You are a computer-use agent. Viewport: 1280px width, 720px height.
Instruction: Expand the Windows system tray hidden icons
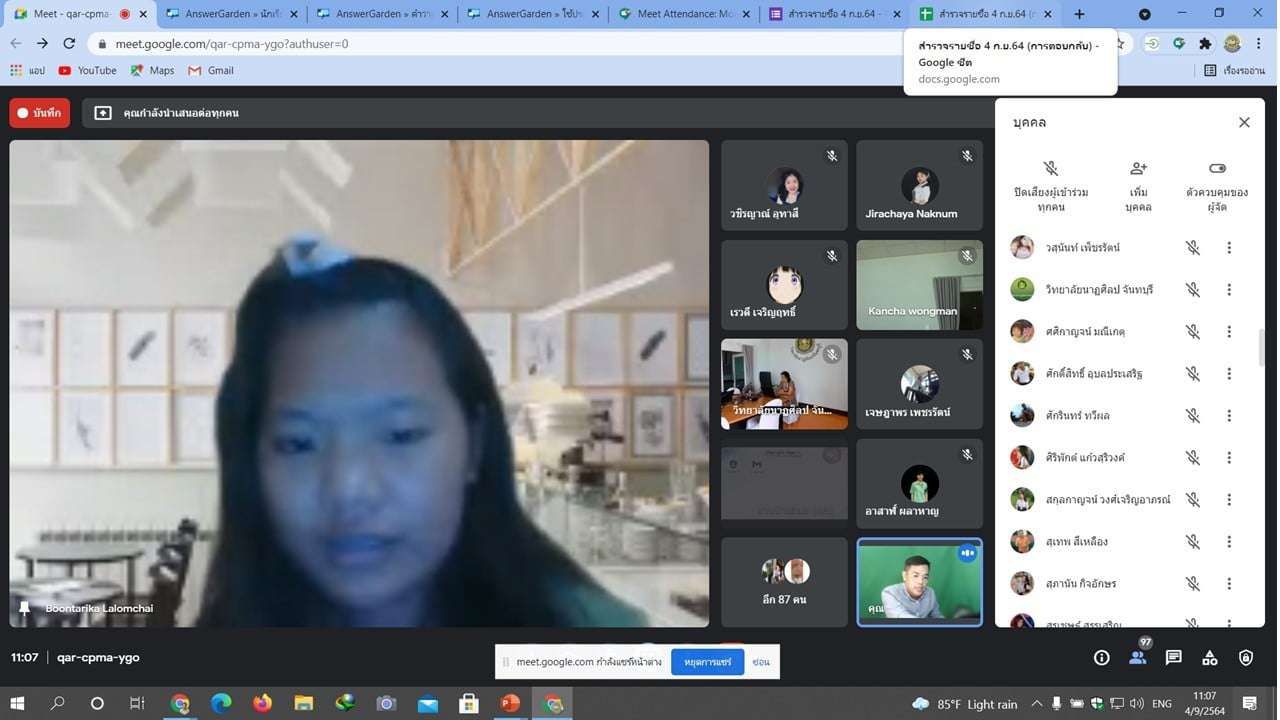pyautogui.click(x=1036, y=703)
